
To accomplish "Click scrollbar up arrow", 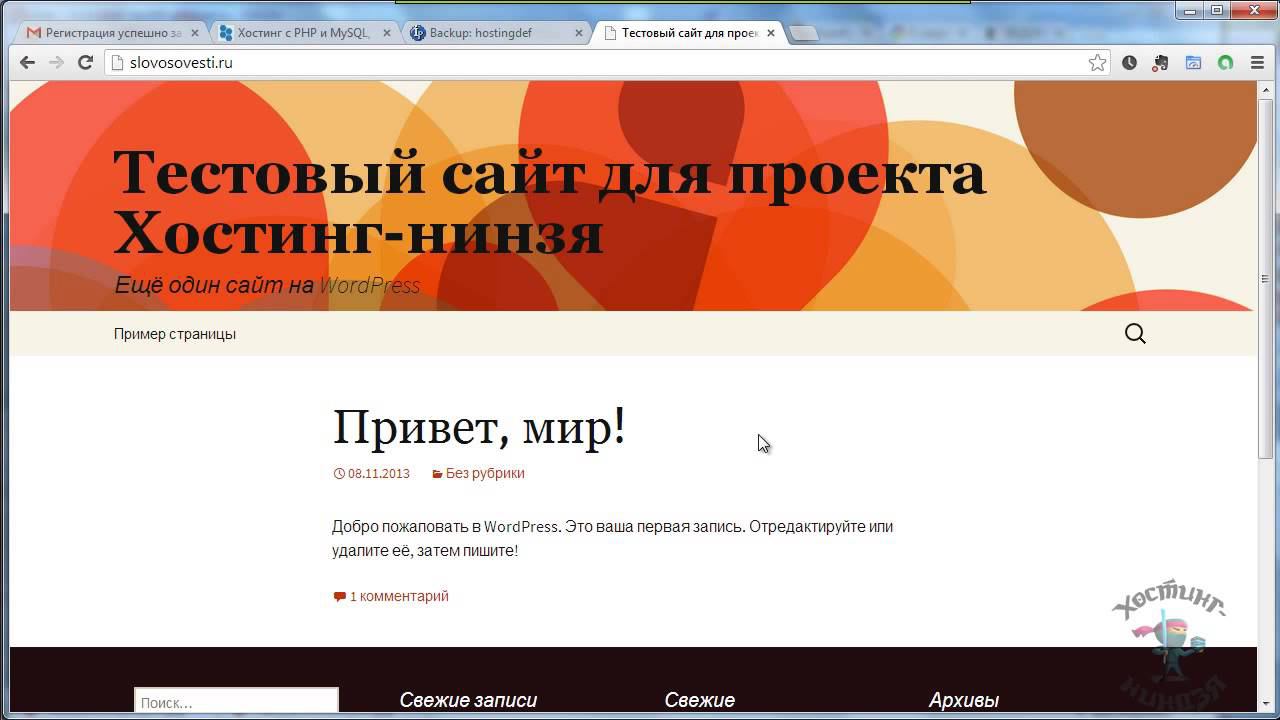I will (x=1264, y=90).
